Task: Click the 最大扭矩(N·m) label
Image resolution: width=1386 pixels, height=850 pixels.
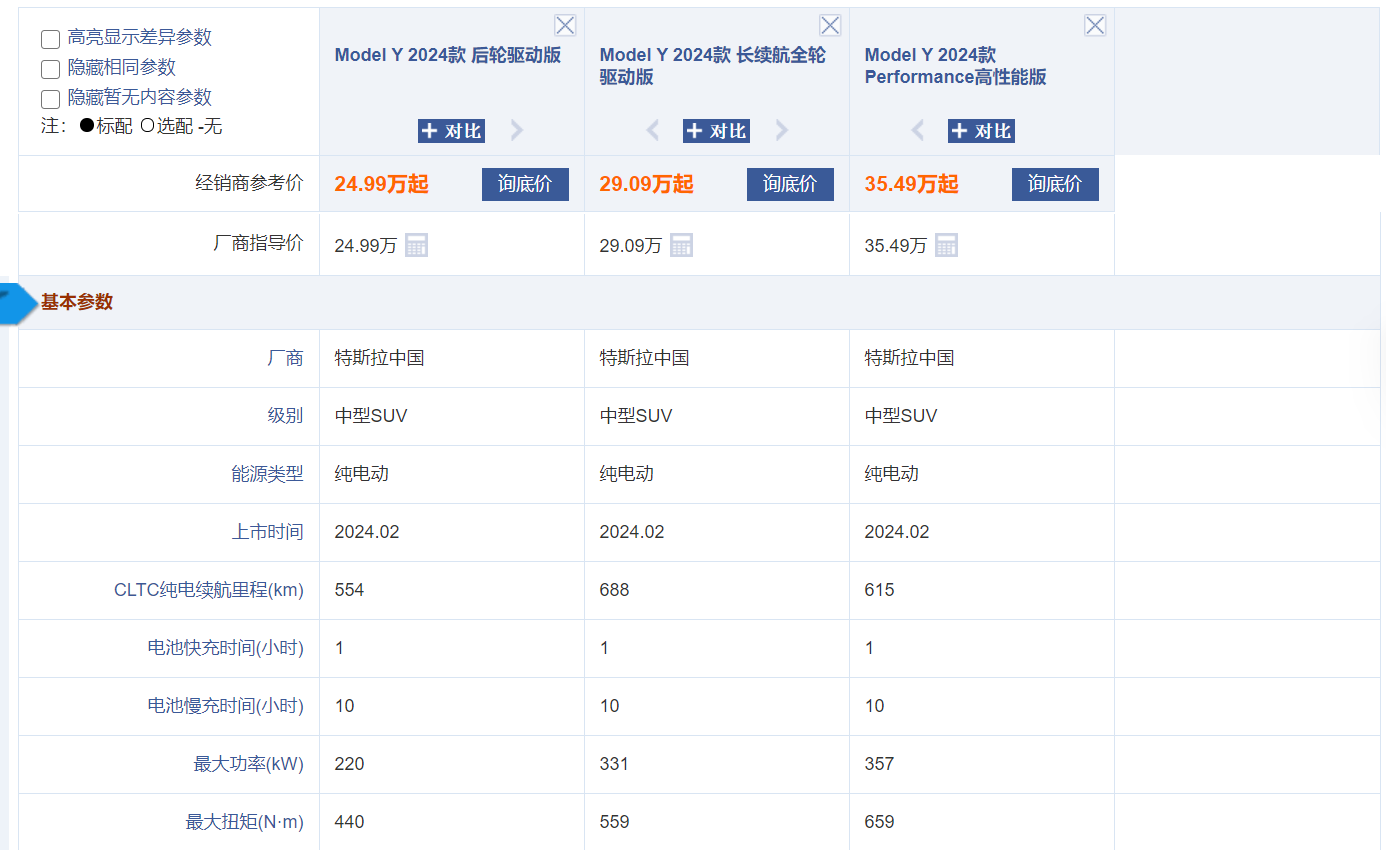Action: click(x=245, y=822)
